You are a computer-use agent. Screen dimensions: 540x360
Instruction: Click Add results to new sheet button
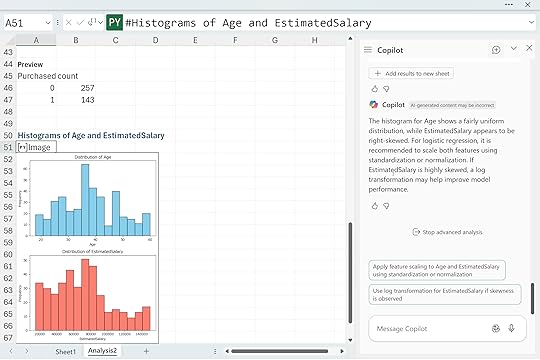coord(411,73)
